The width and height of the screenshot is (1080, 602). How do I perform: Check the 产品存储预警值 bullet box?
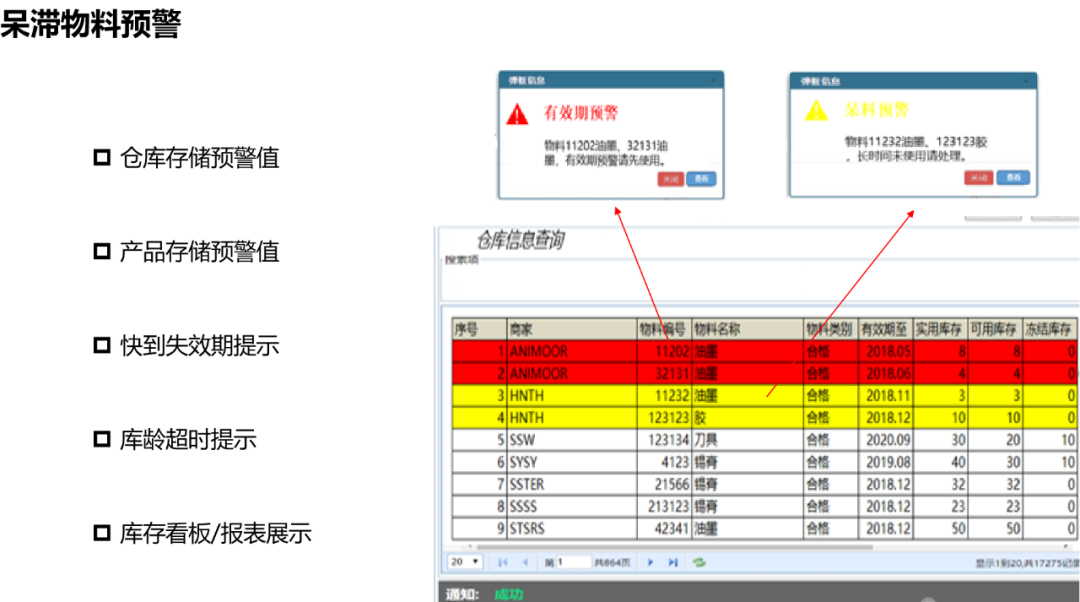coord(102,251)
